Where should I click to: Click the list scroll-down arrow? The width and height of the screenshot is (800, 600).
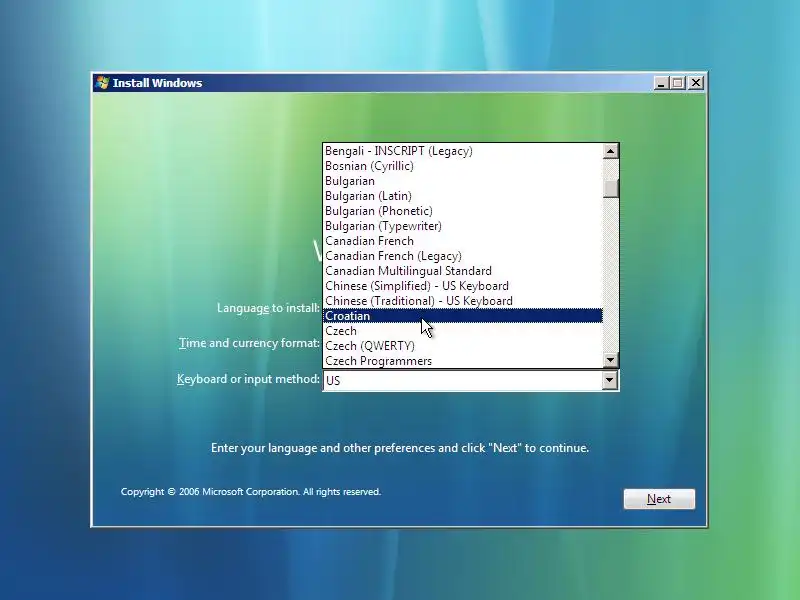(x=611, y=360)
